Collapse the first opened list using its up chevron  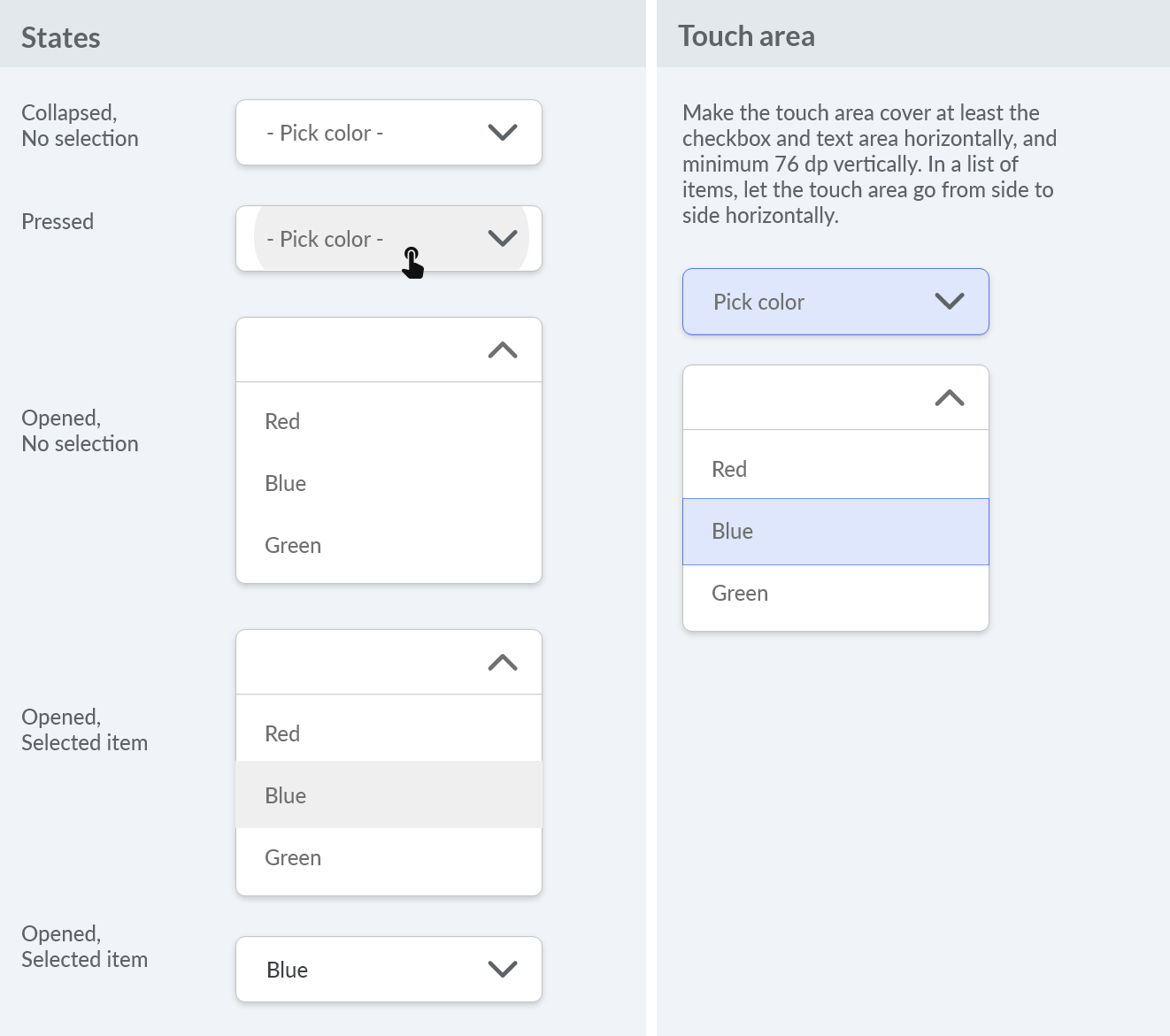pyautogui.click(x=503, y=350)
